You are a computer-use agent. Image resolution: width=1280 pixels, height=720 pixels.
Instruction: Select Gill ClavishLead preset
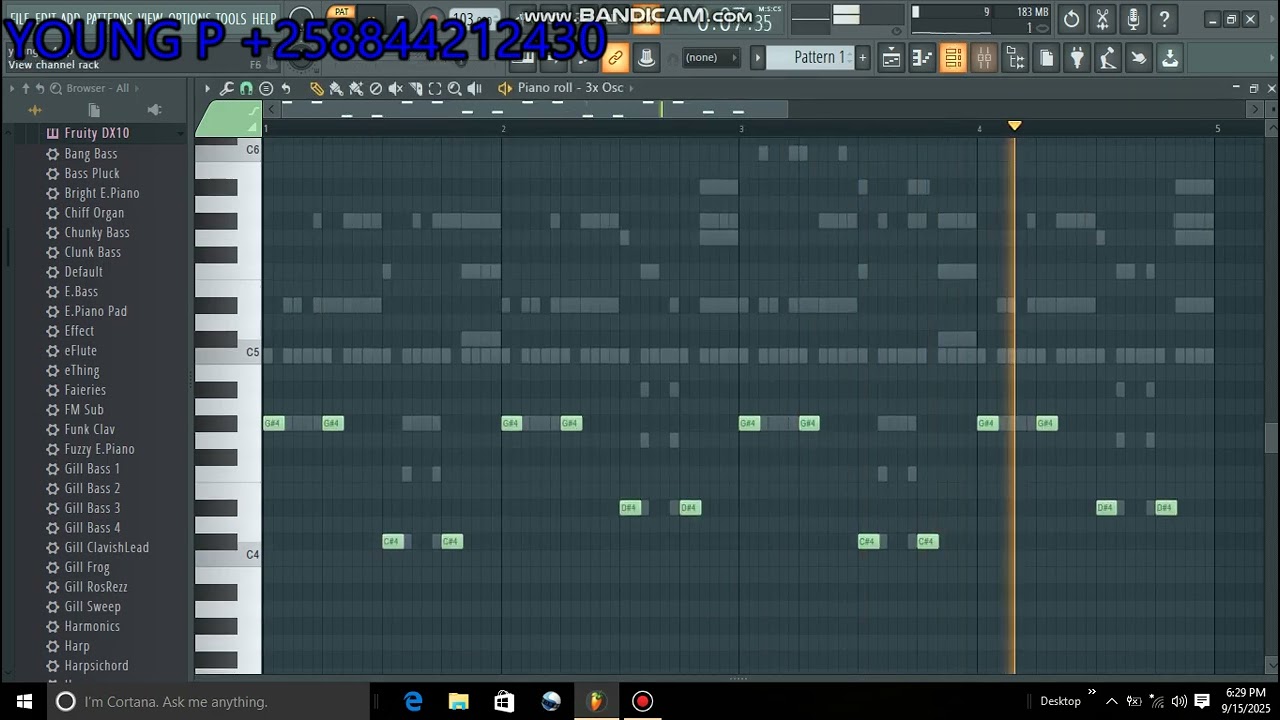(107, 547)
